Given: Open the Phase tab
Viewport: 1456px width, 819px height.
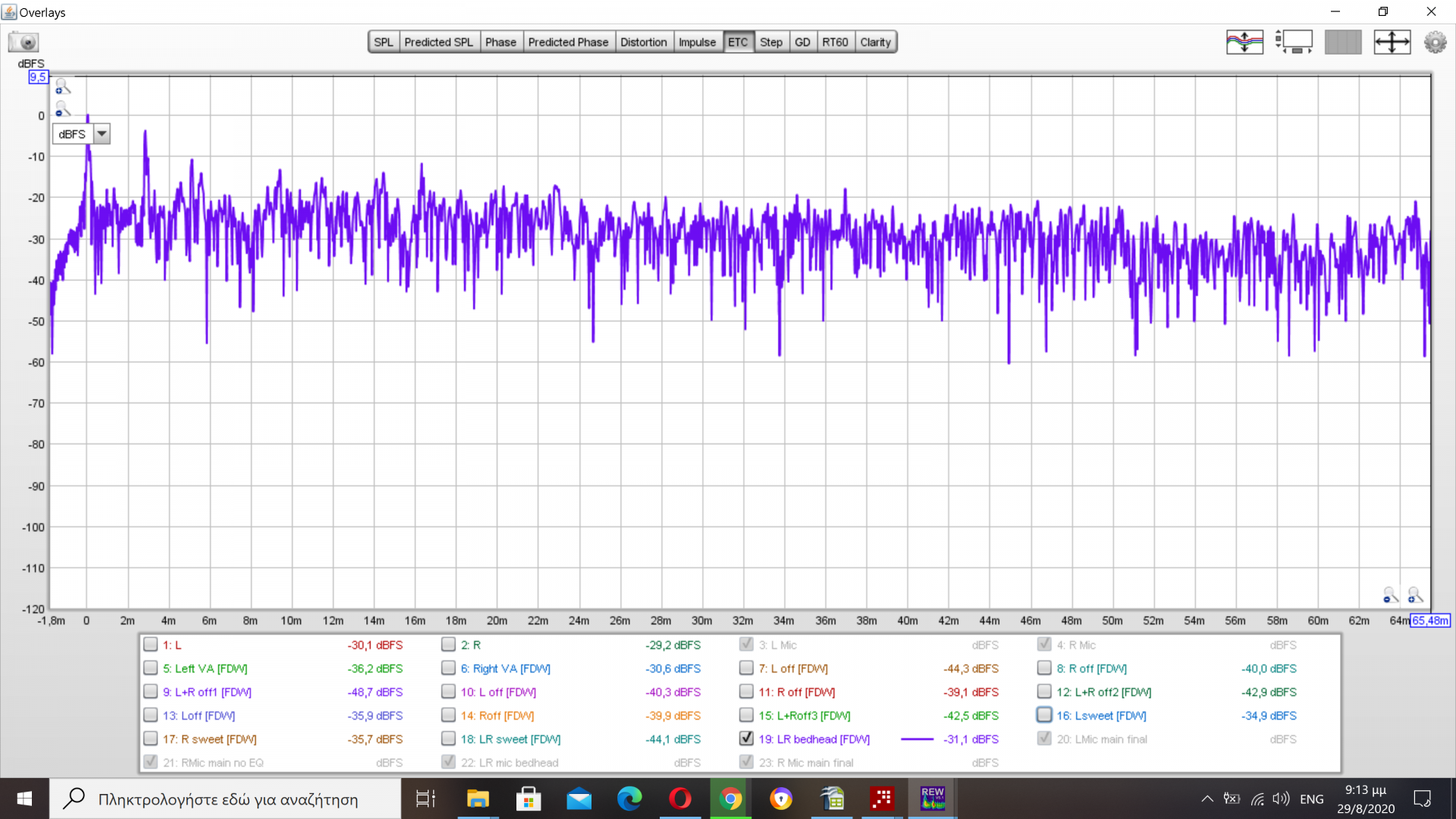Looking at the screenshot, I should coord(500,42).
